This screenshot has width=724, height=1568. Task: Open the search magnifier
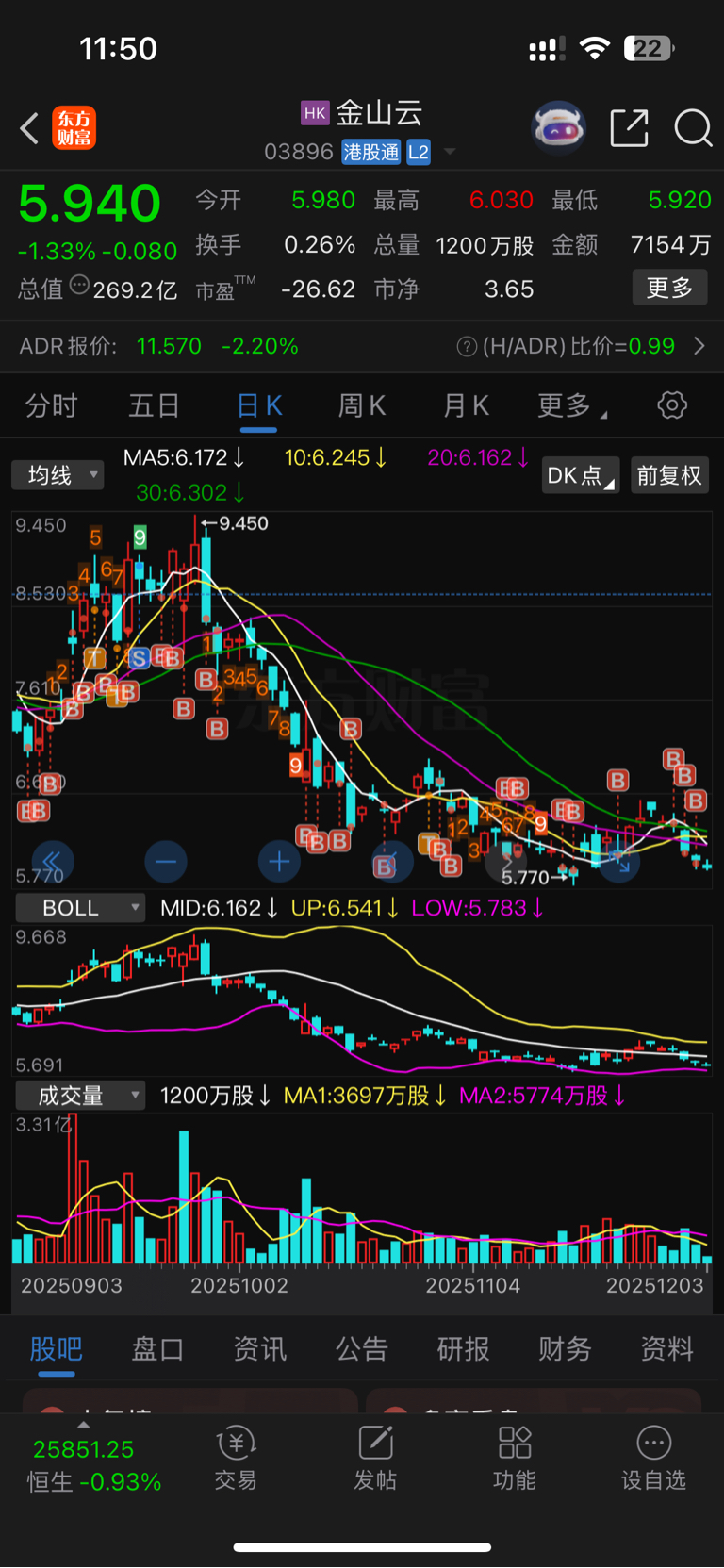point(693,128)
